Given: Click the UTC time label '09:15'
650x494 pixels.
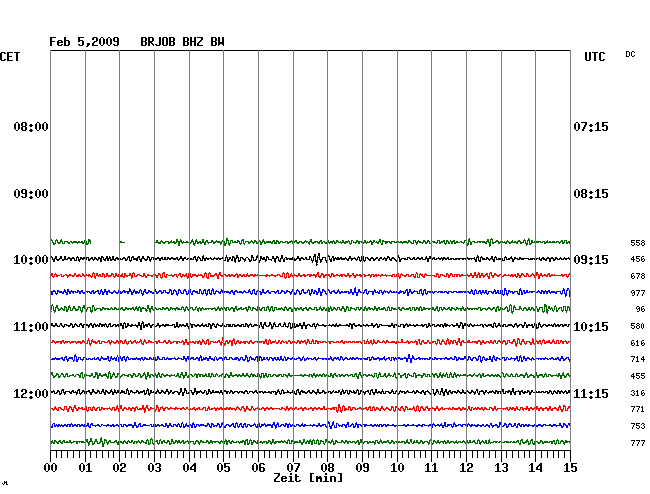Looking at the screenshot, I should 591,260.
